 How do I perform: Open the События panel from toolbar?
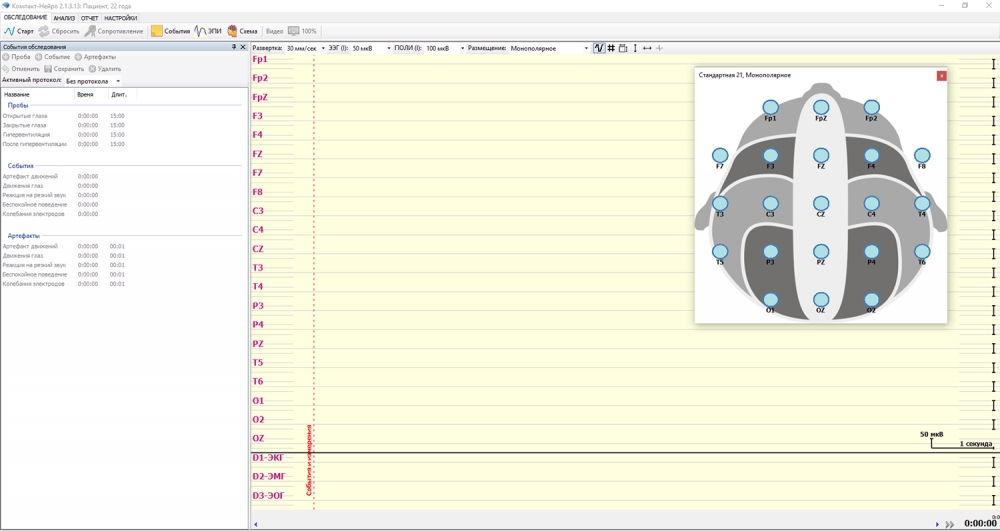(x=170, y=31)
